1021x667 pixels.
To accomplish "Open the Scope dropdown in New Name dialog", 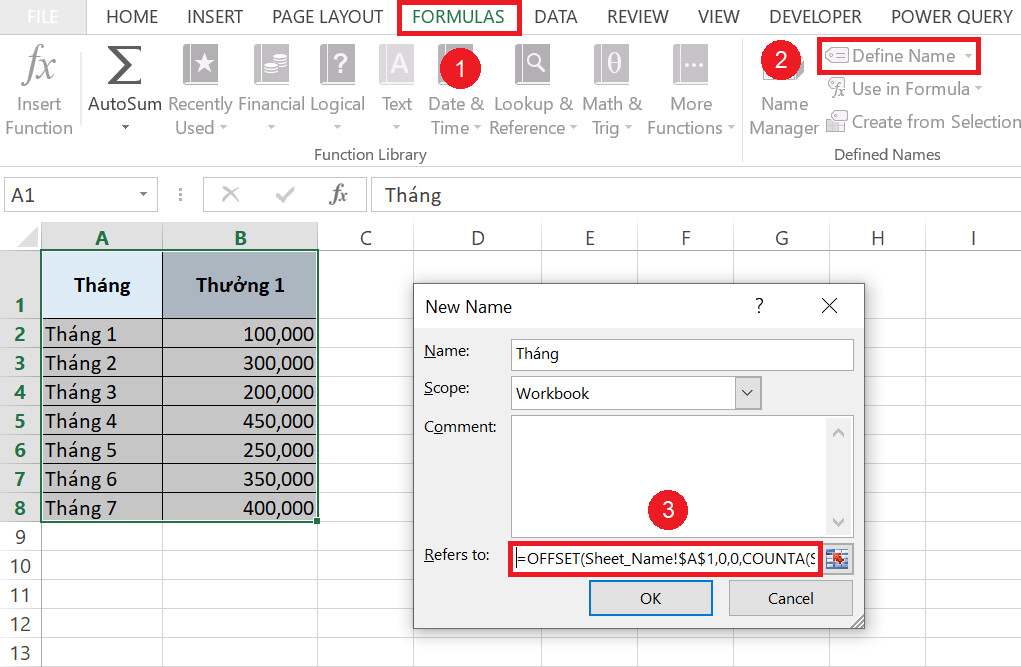I will (747, 393).
